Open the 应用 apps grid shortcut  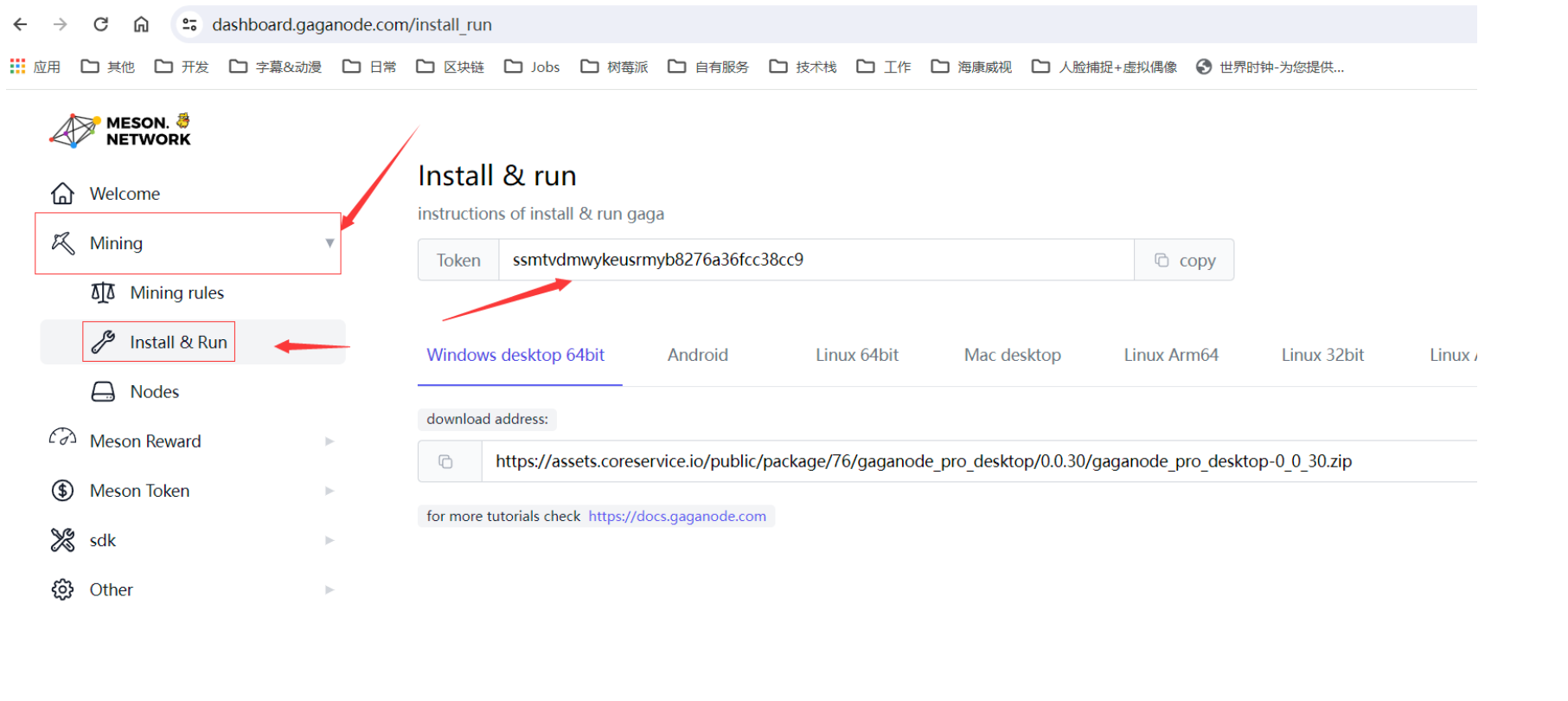pos(35,67)
